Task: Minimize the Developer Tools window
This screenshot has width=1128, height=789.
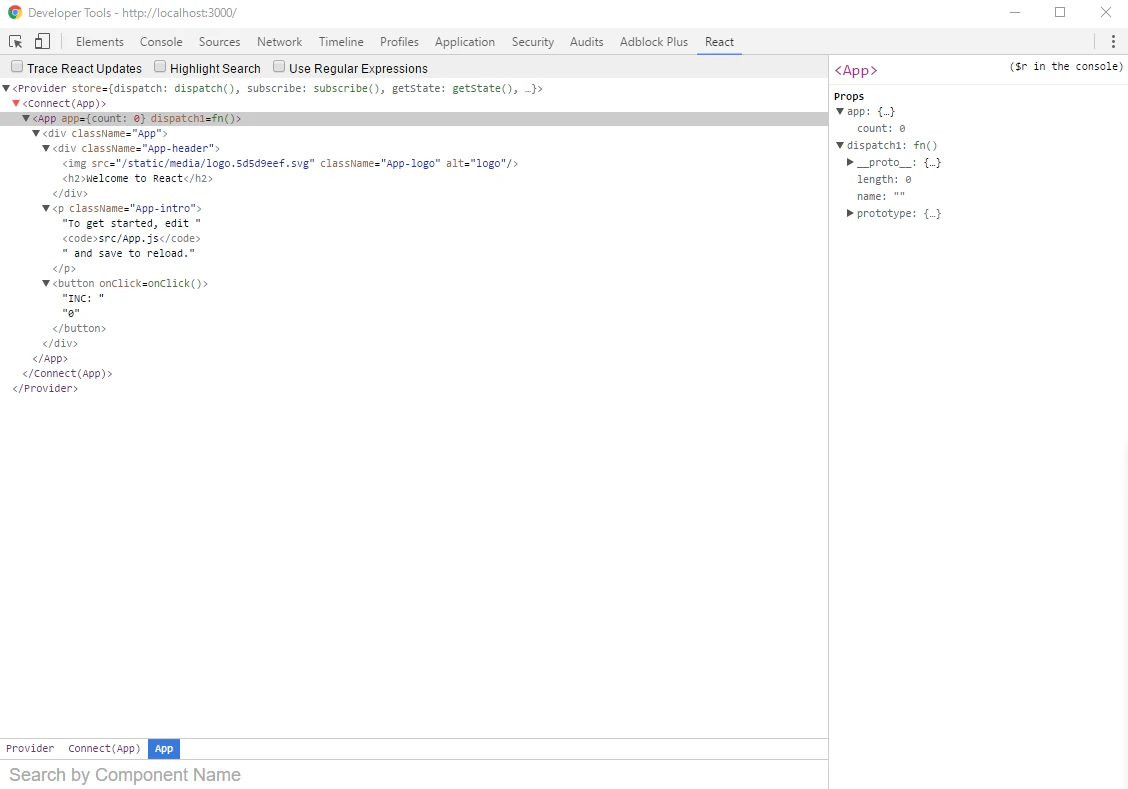Action: point(1015,12)
